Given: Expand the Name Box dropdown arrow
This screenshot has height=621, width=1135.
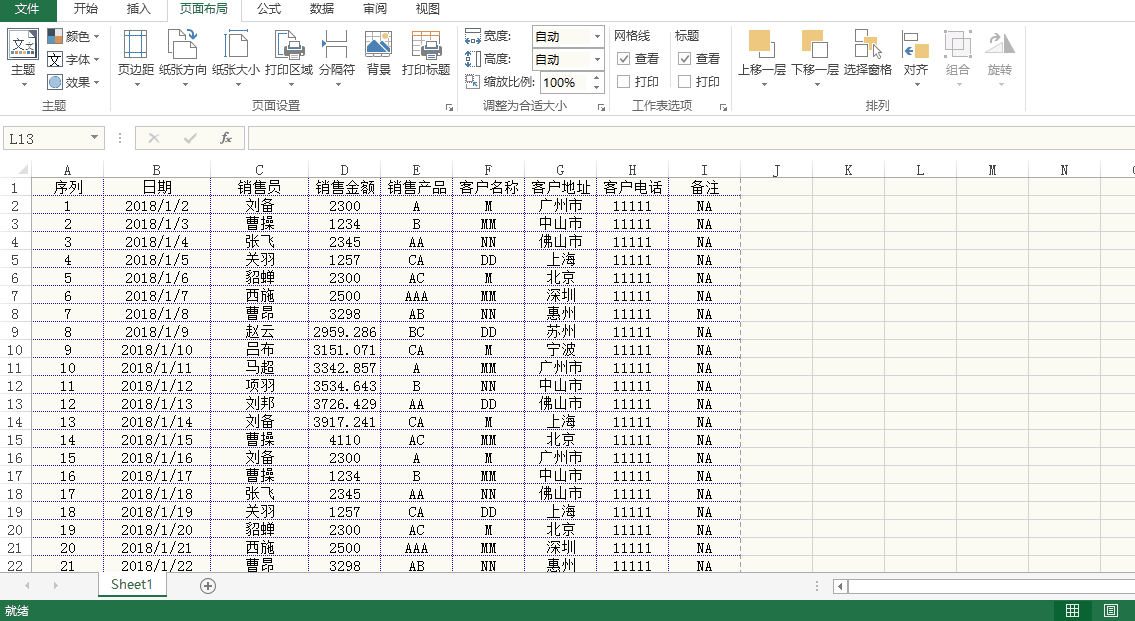Looking at the screenshot, I should click(x=94, y=138).
